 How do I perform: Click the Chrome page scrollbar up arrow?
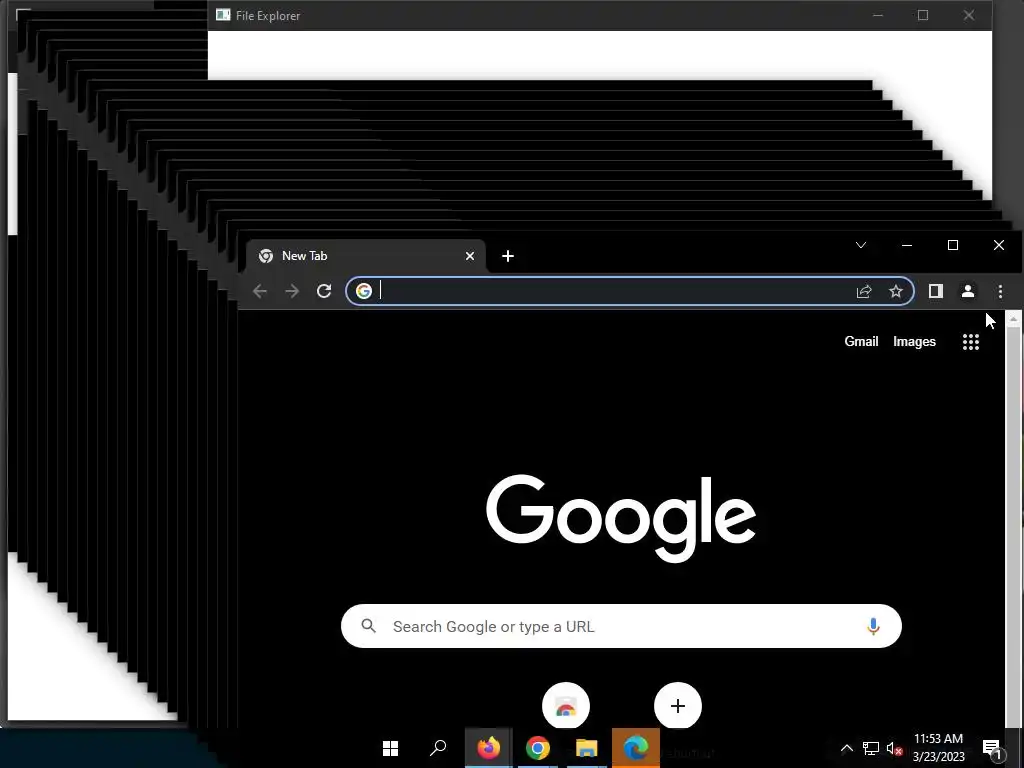[1014, 319]
